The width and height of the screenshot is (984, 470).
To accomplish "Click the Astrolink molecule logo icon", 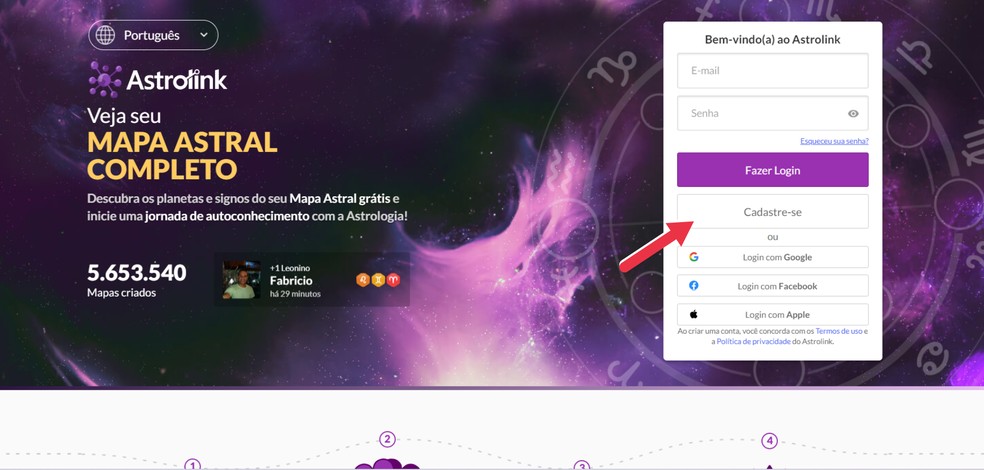I will tap(105, 80).
